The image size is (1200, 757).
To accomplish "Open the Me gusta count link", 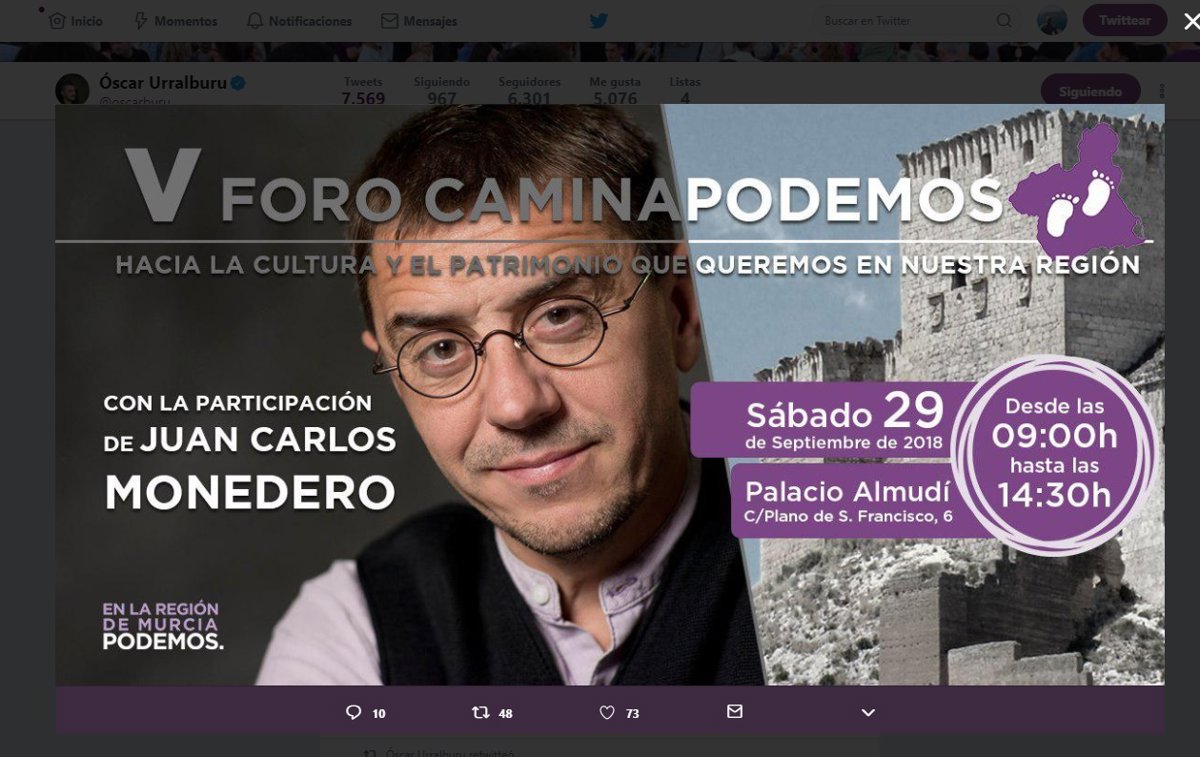I will pyautogui.click(x=614, y=90).
